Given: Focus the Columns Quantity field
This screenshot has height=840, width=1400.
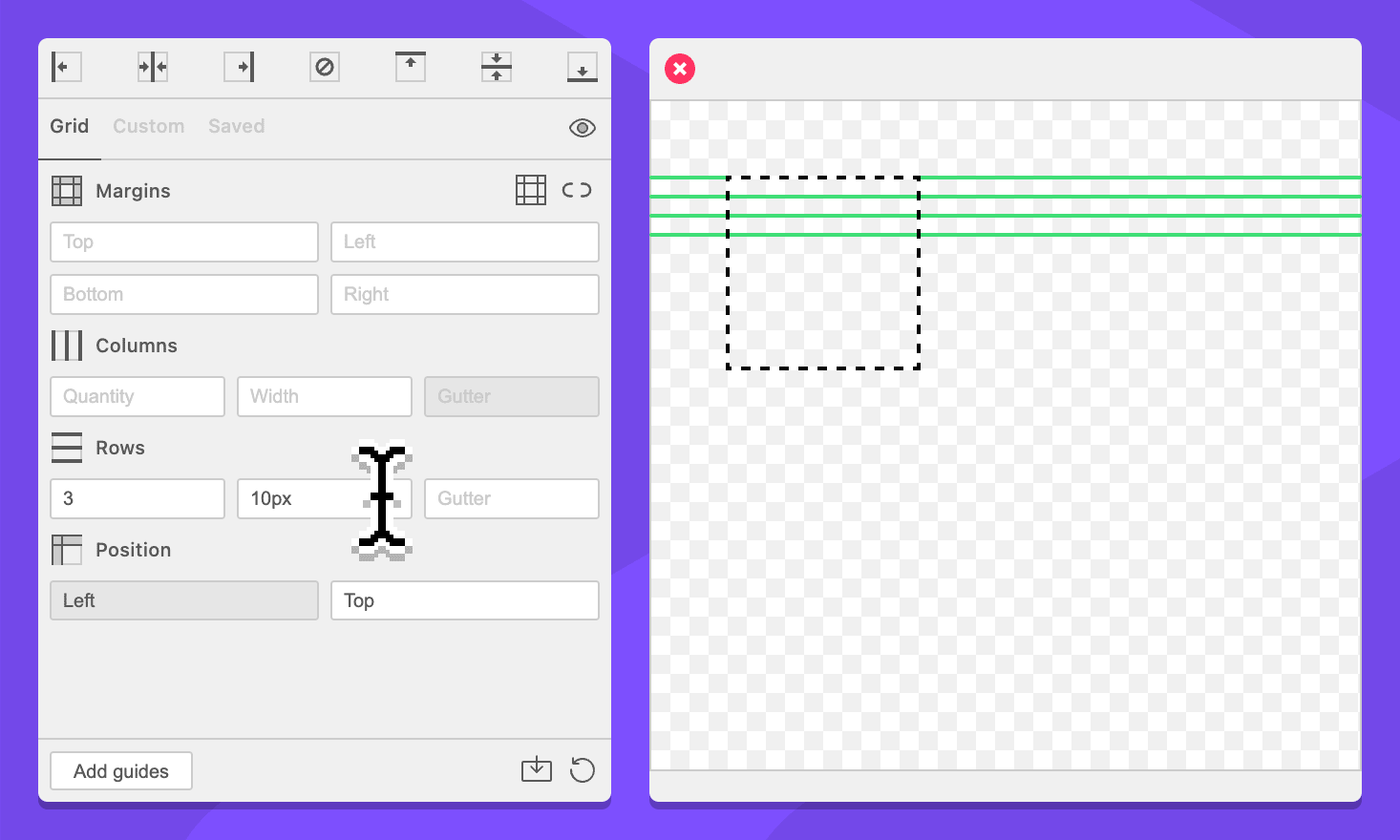Looking at the screenshot, I should (x=138, y=397).
